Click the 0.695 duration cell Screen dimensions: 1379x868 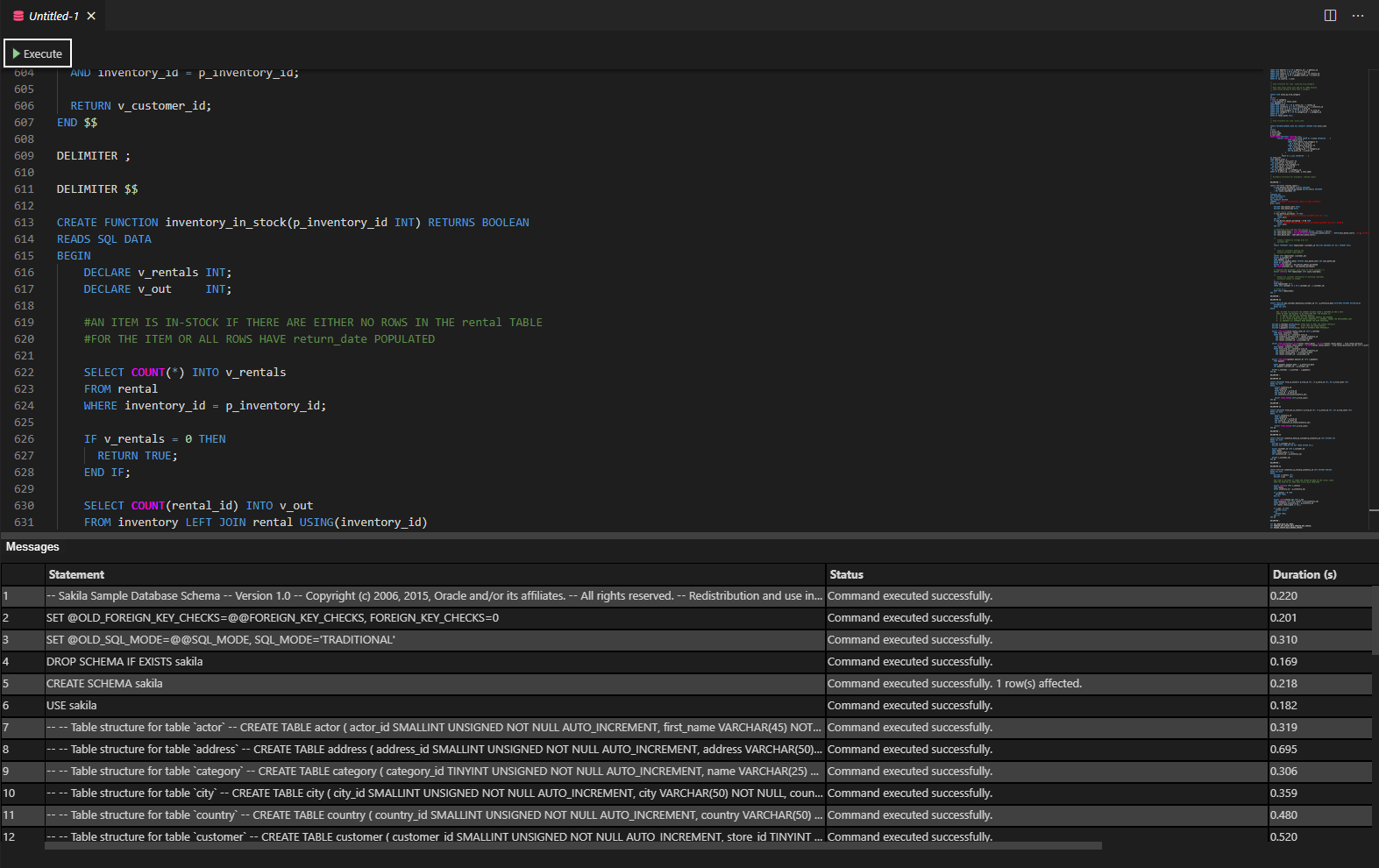pyautogui.click(x=1283, y=750)
